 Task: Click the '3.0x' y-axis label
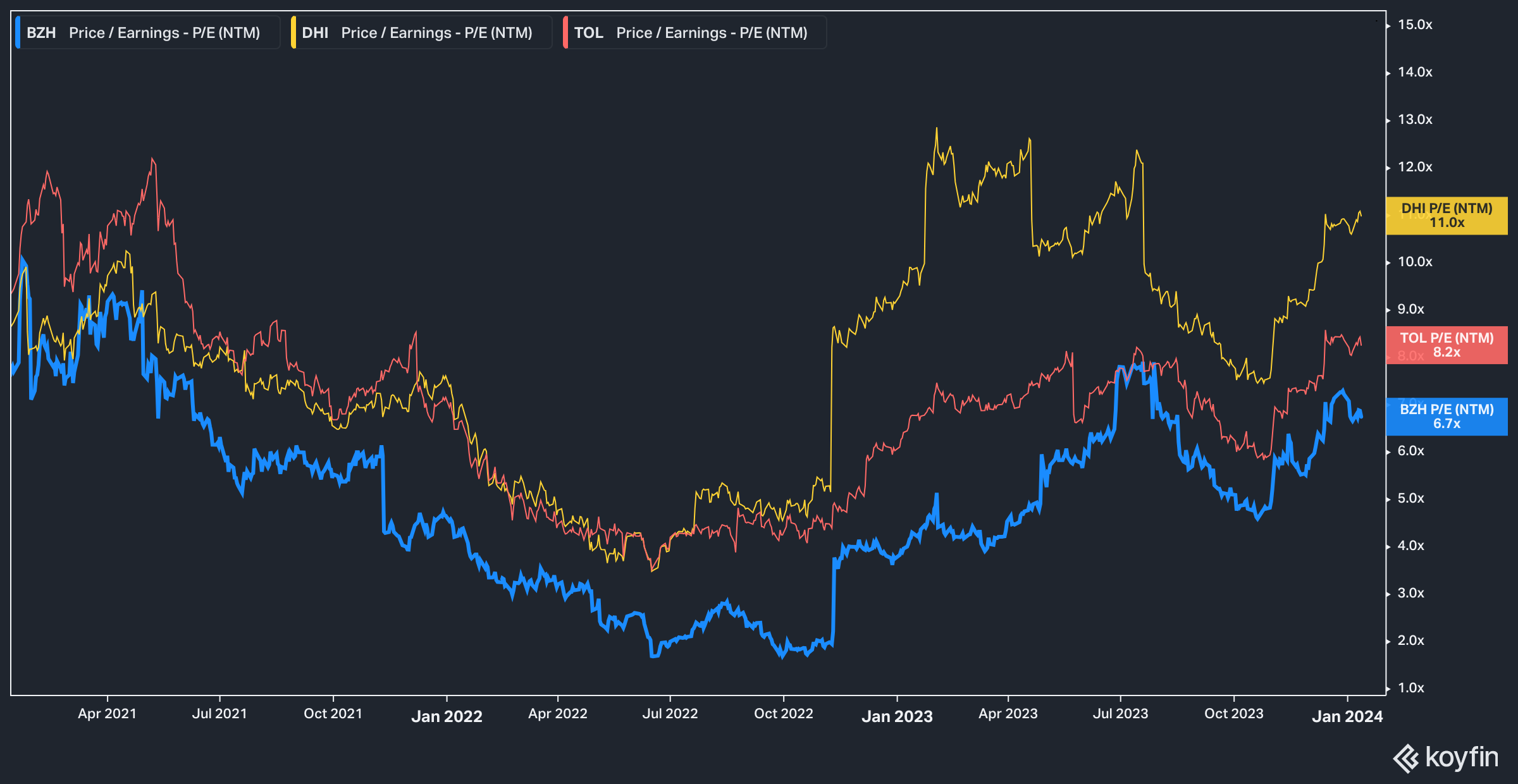1411,593
